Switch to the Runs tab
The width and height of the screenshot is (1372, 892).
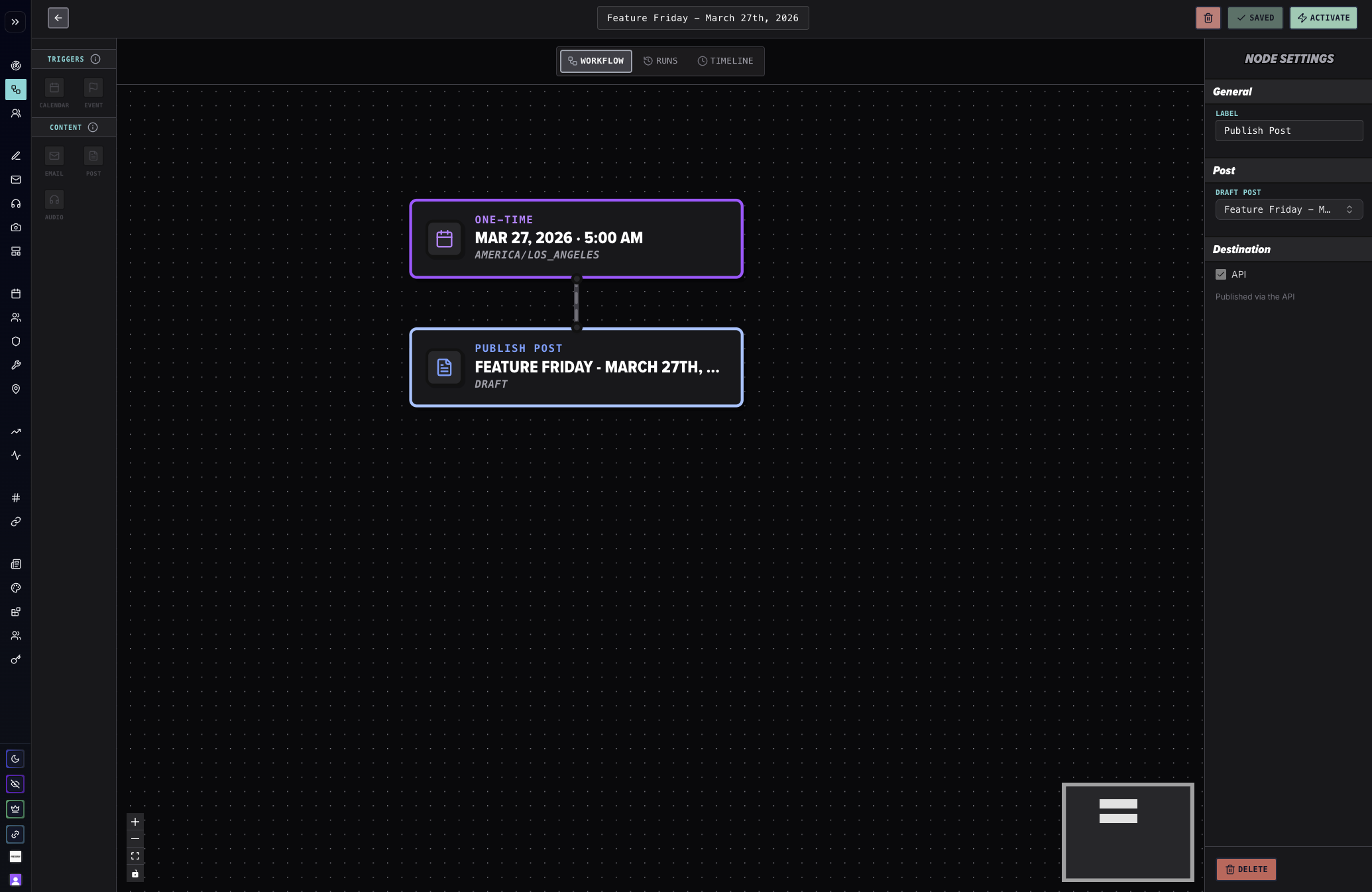point(661,61)
